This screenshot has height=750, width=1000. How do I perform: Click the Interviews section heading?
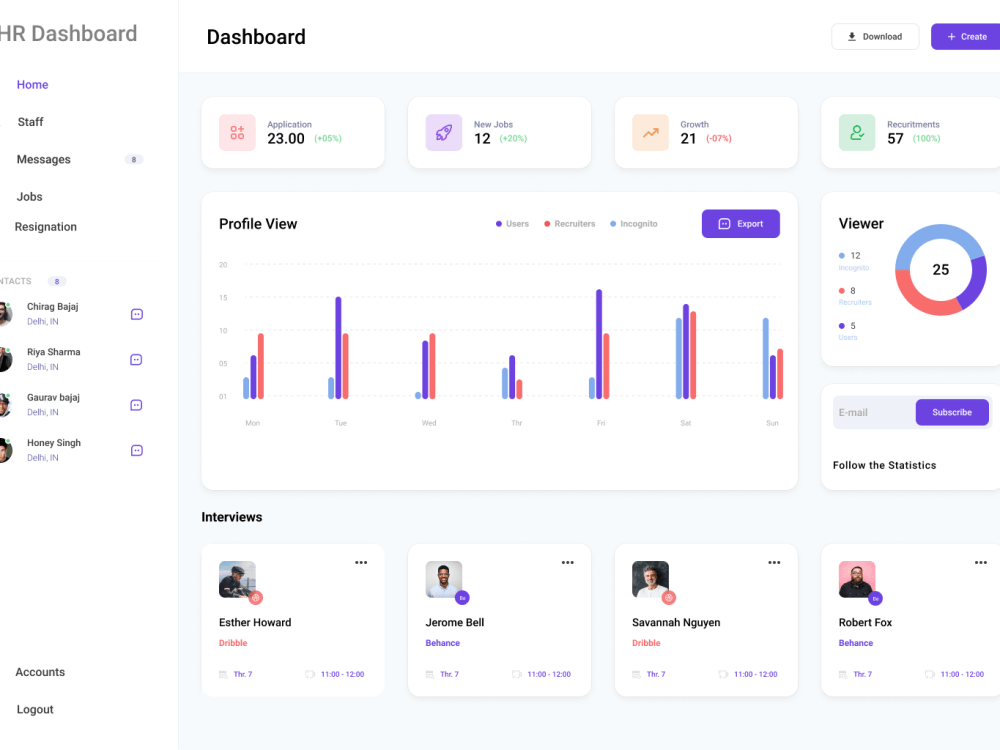point(232,517)
